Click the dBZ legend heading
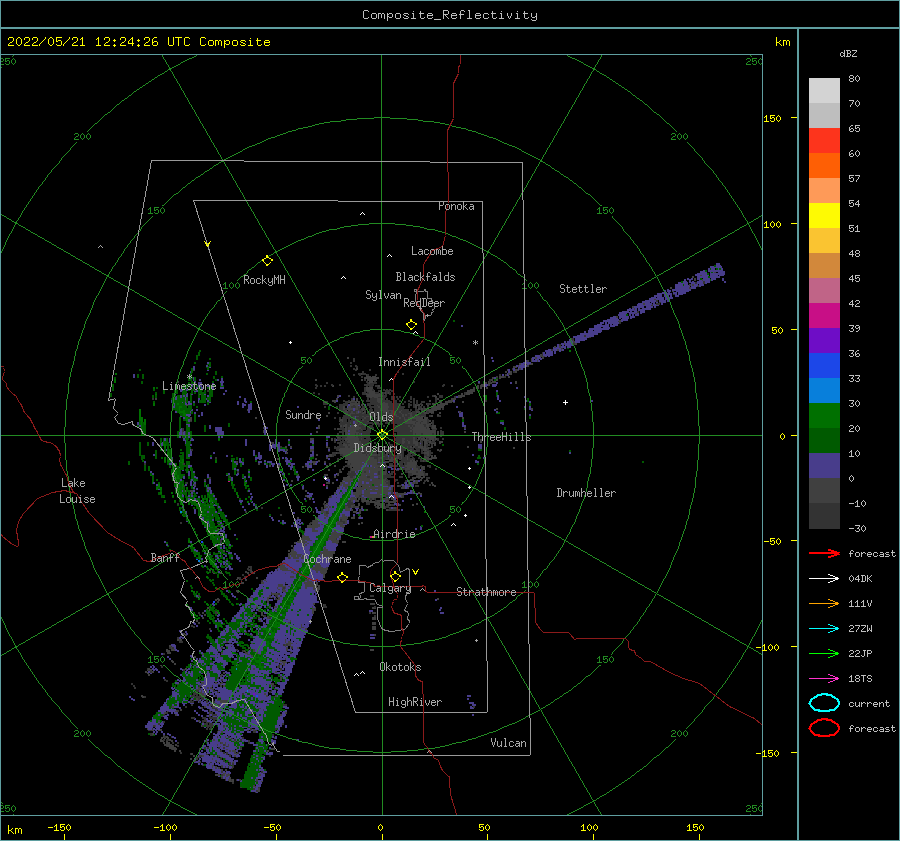900x841 pixels. click(848, 54)
